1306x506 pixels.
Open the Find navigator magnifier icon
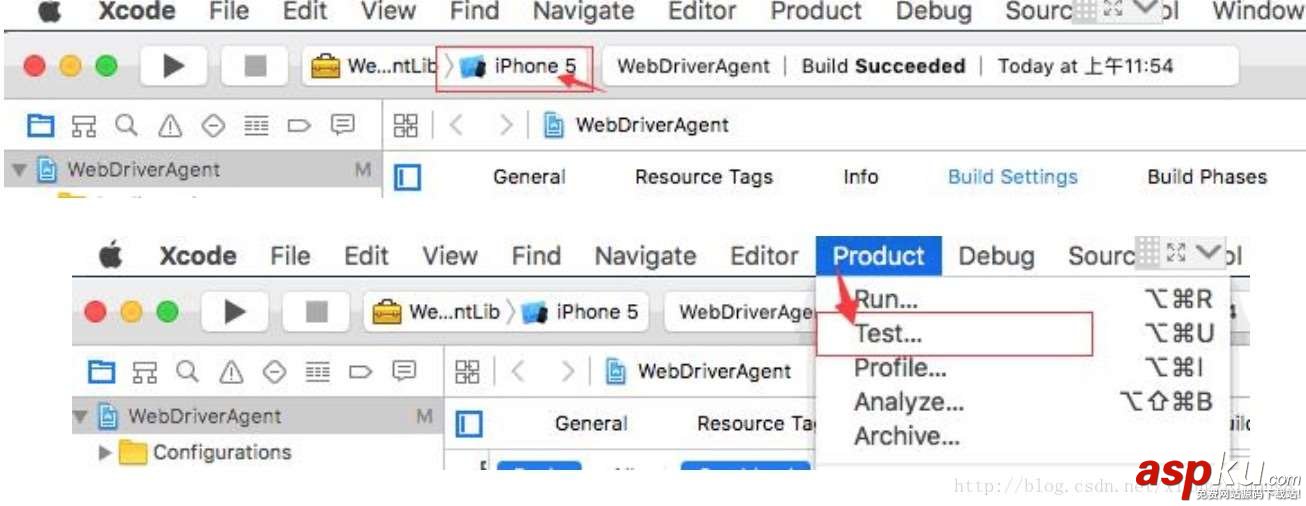pos(126,125)
